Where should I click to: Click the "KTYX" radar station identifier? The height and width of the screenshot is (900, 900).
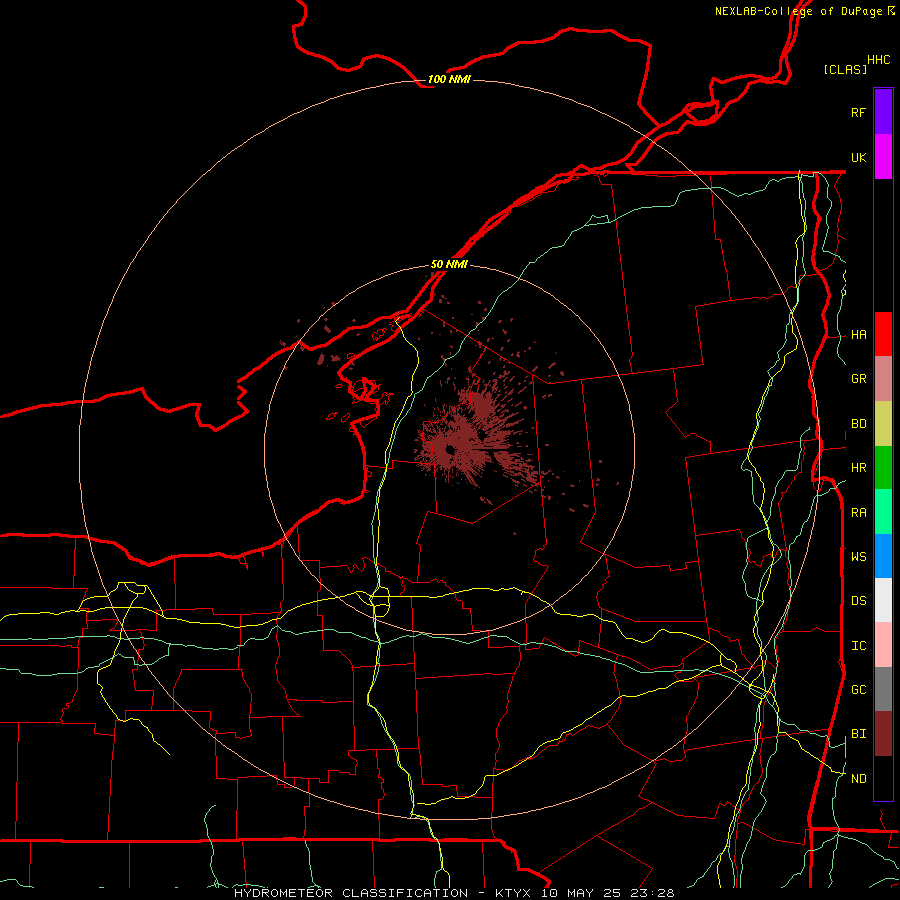[513, 893]
